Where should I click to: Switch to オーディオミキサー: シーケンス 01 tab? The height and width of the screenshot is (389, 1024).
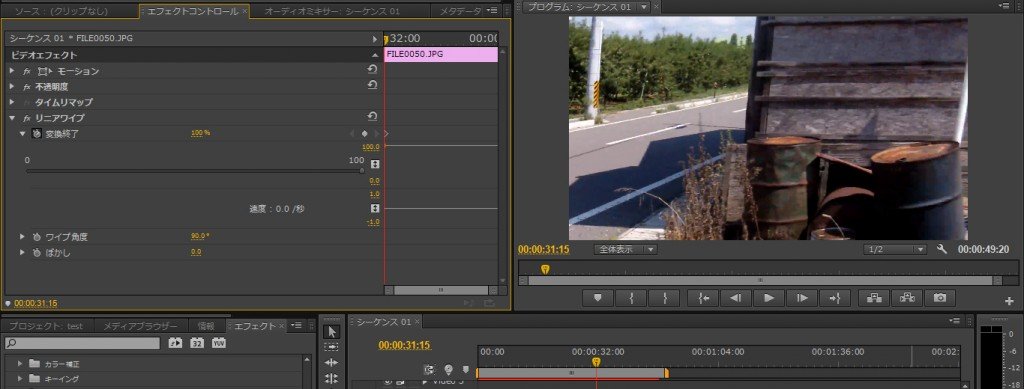tap(332, 12)
